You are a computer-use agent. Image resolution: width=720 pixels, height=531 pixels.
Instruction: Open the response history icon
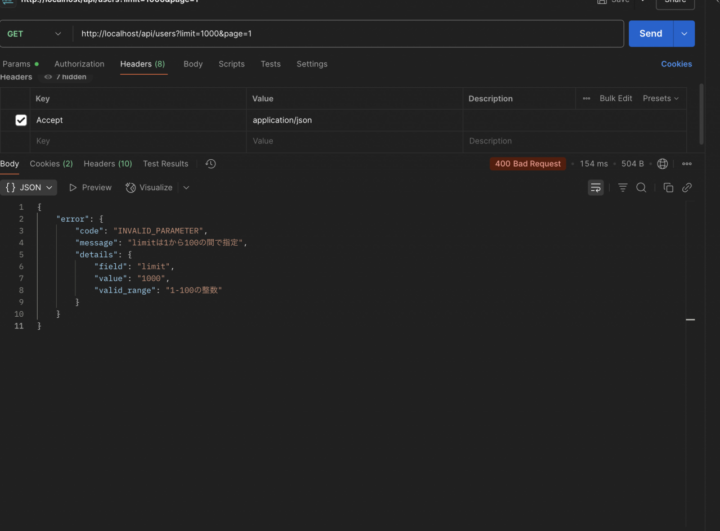211,164
